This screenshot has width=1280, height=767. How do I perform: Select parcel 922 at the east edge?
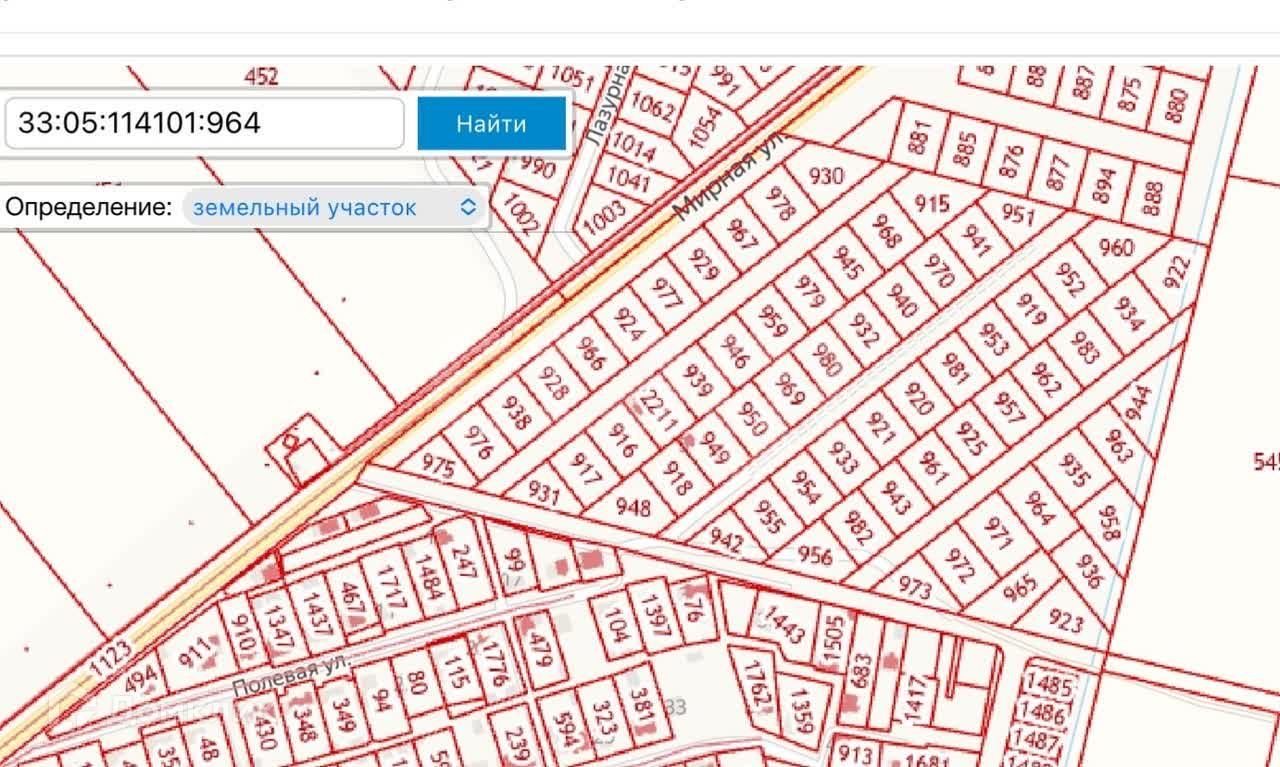[x=1177, y=271]
